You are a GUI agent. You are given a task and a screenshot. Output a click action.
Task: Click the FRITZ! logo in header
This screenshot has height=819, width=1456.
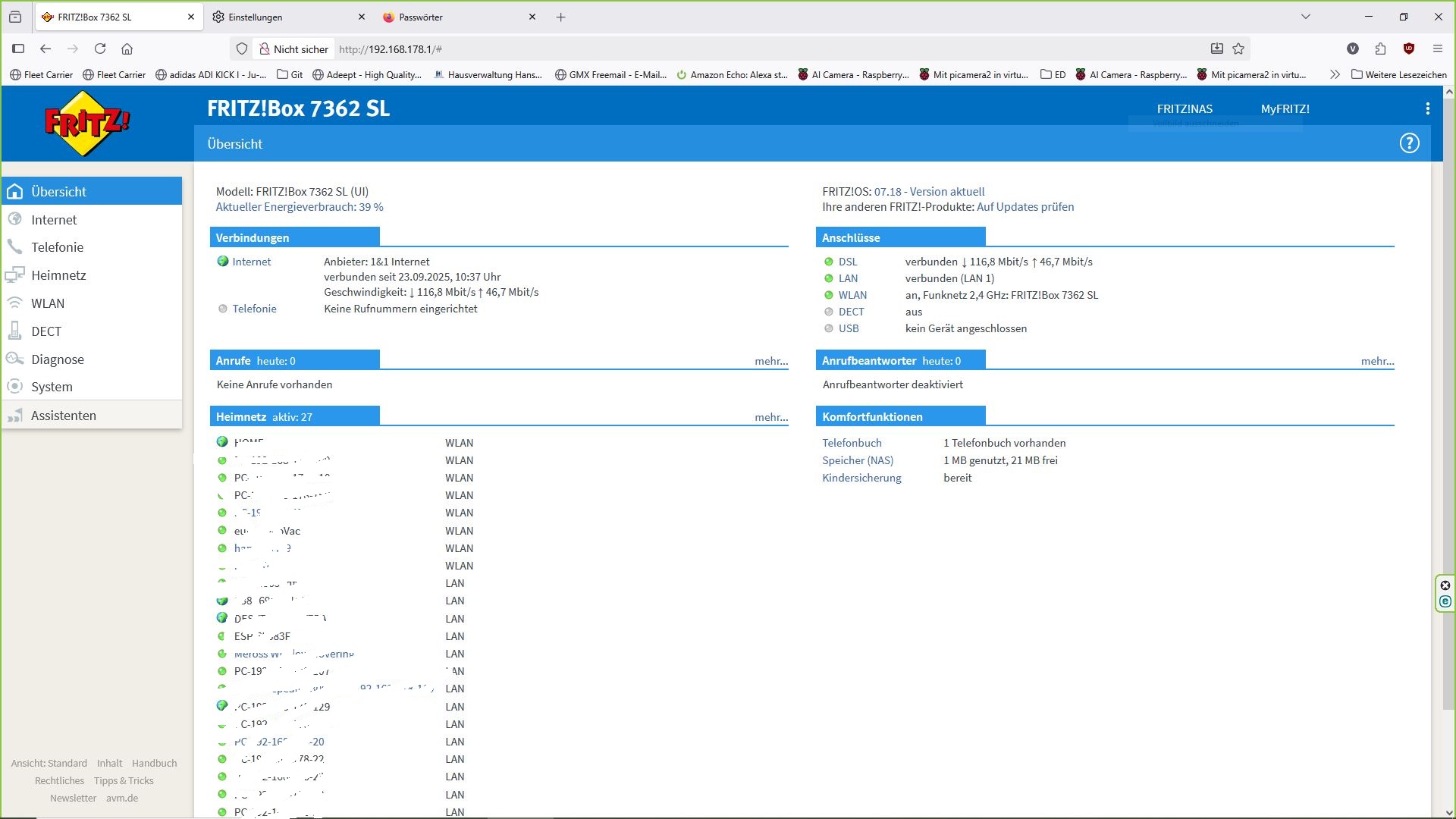[87, 124]
